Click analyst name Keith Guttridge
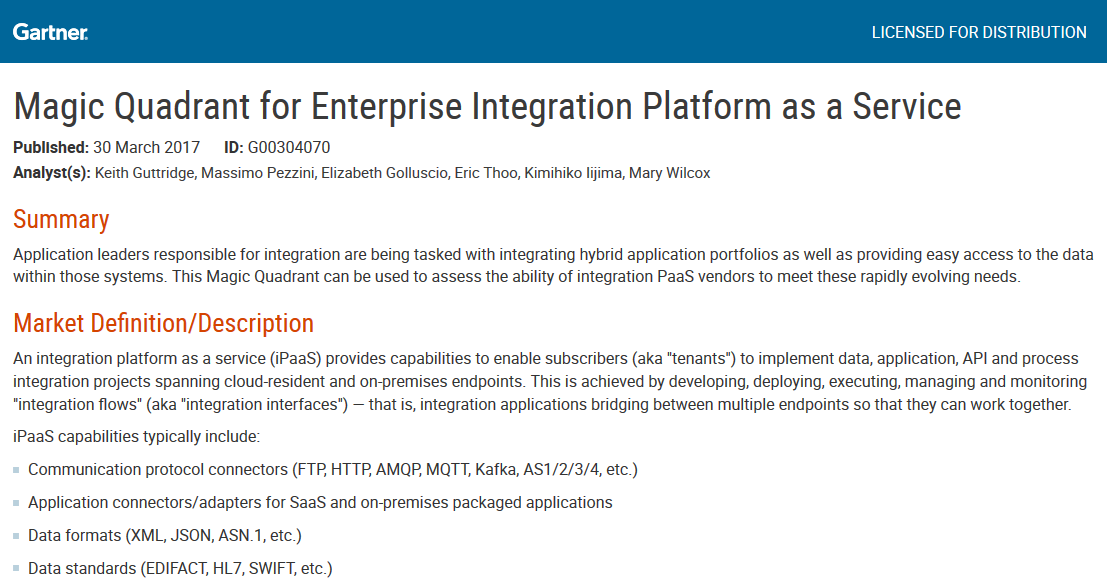The width and height of the screenshot is (1107, 583). coord(144,173)
